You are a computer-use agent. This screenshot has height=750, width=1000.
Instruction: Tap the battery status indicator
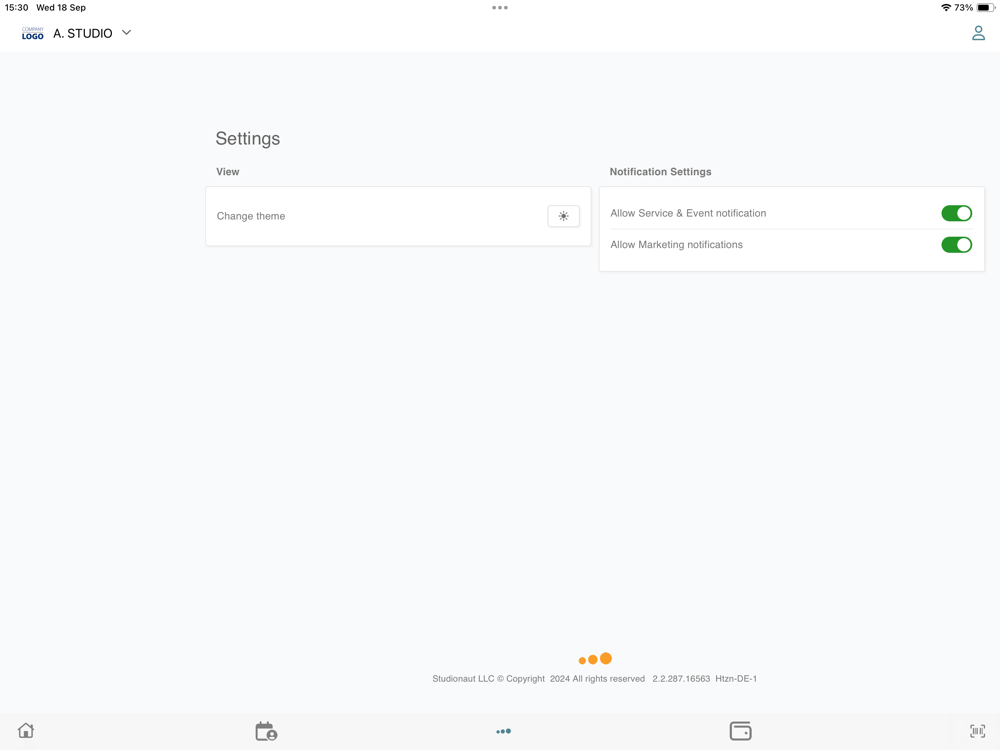[986, 8]
